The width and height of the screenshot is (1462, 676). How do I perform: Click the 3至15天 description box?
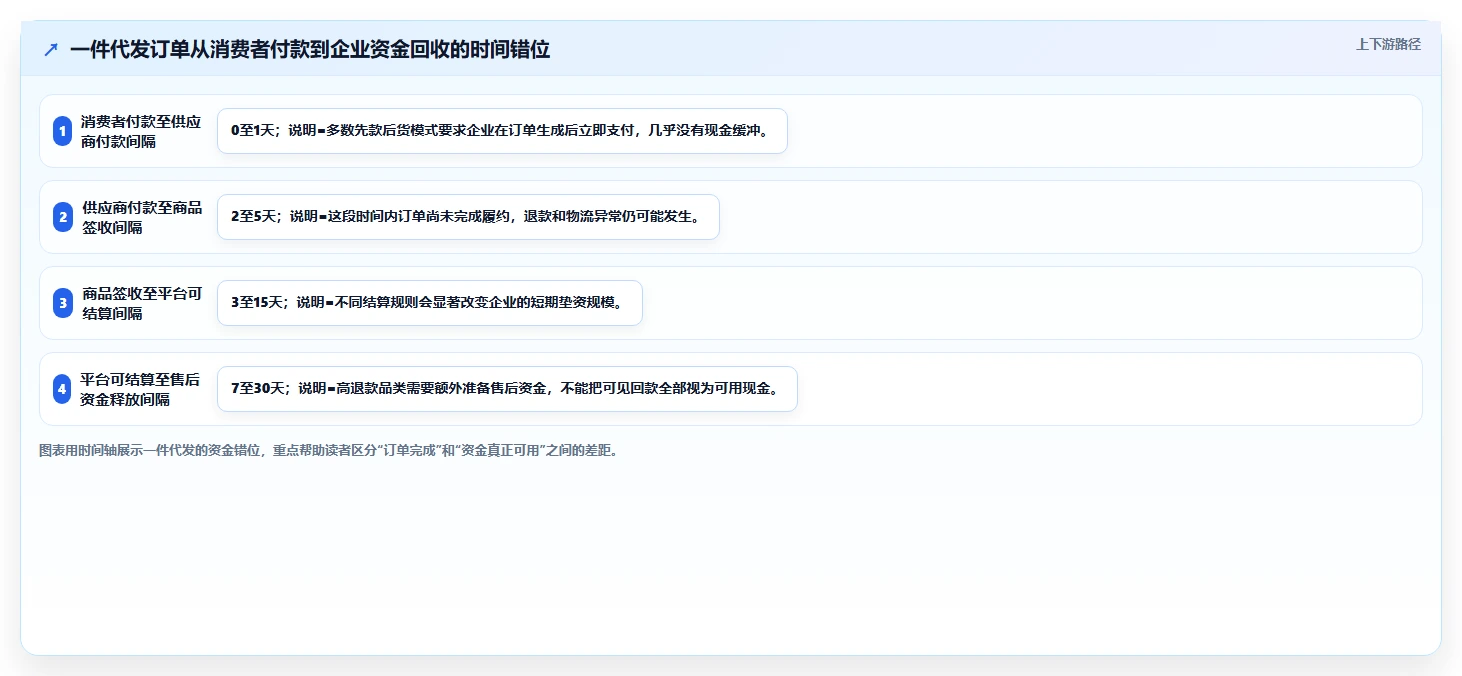tap(429, 303)
